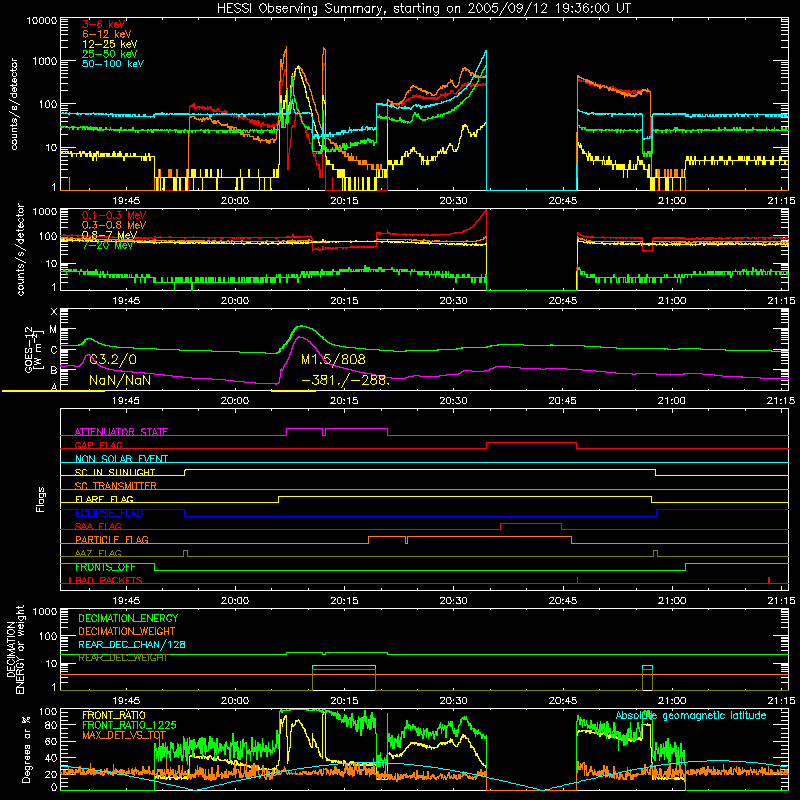Click the -381./-288. position annotation

[345, 381]
